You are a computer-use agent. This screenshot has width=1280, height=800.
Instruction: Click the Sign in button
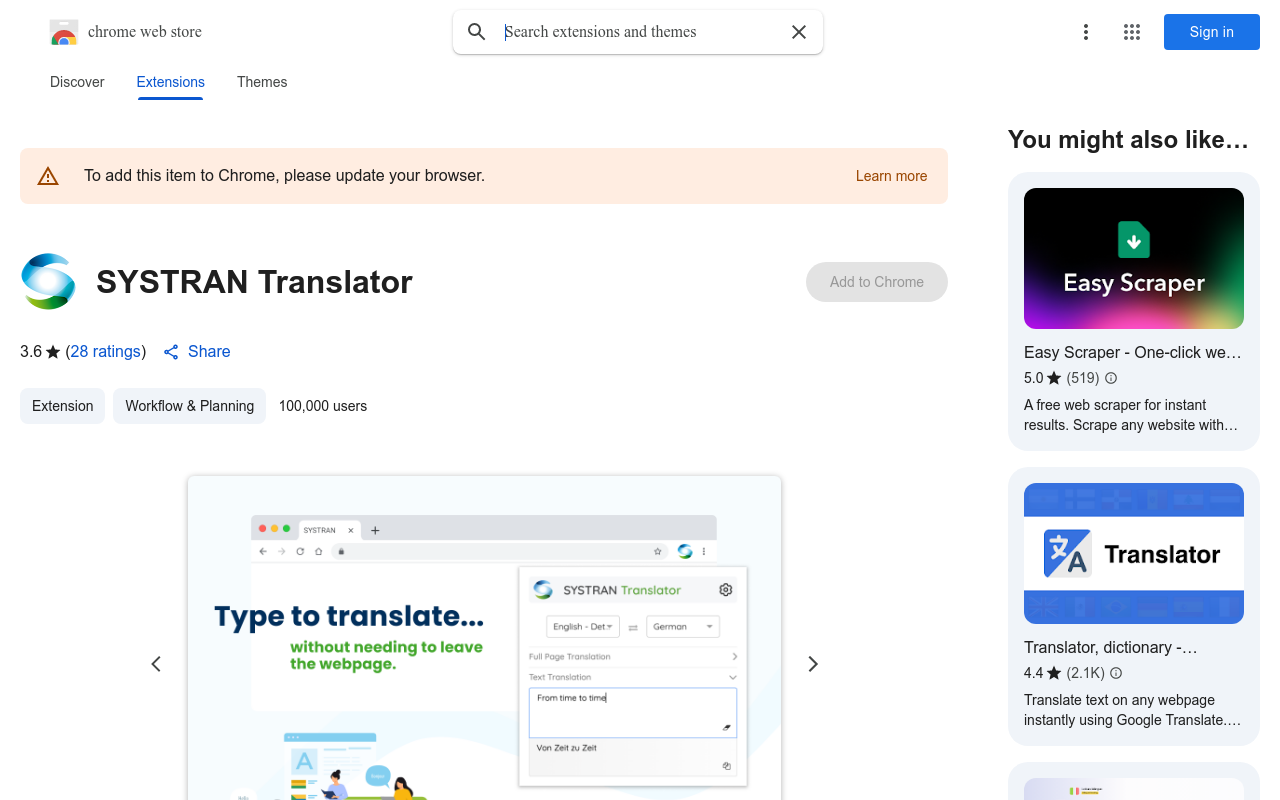pos(1212,32)
